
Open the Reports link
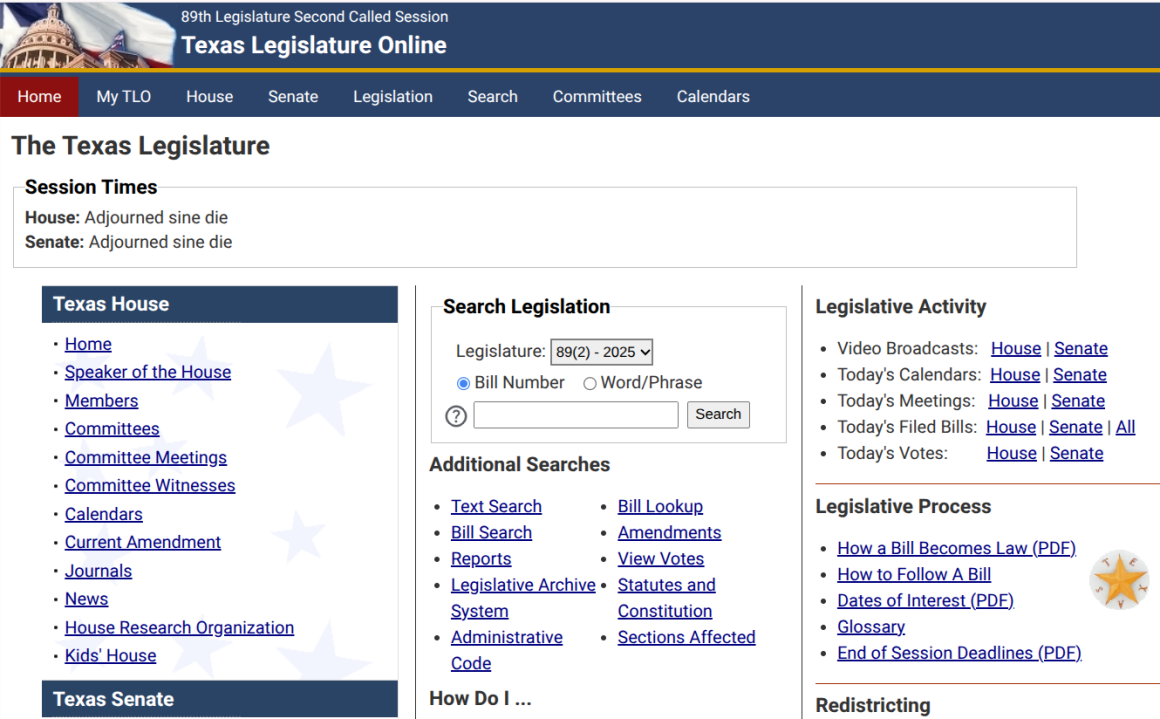click(x=481, y=559)
